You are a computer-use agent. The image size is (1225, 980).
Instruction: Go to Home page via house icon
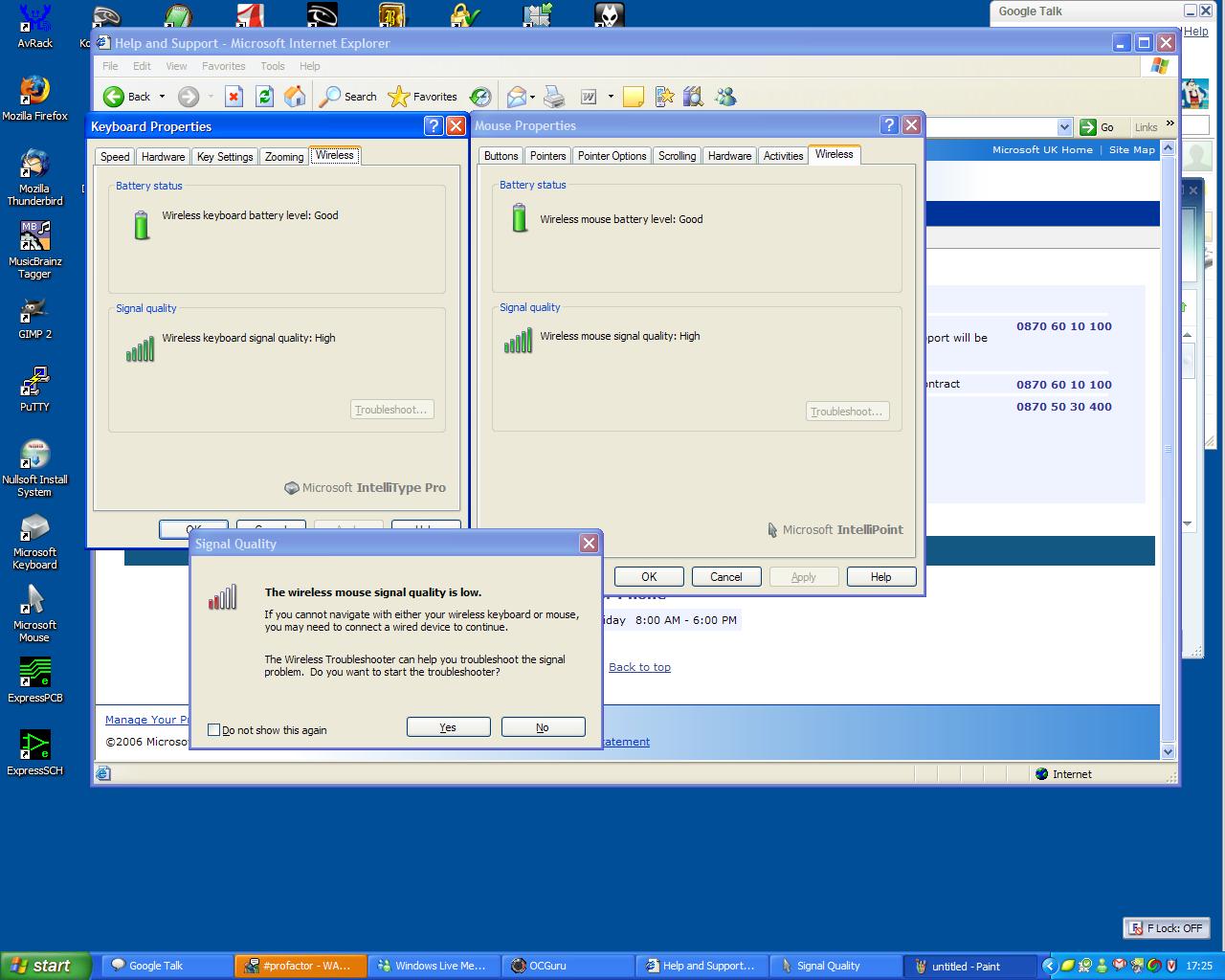[295, 97]
